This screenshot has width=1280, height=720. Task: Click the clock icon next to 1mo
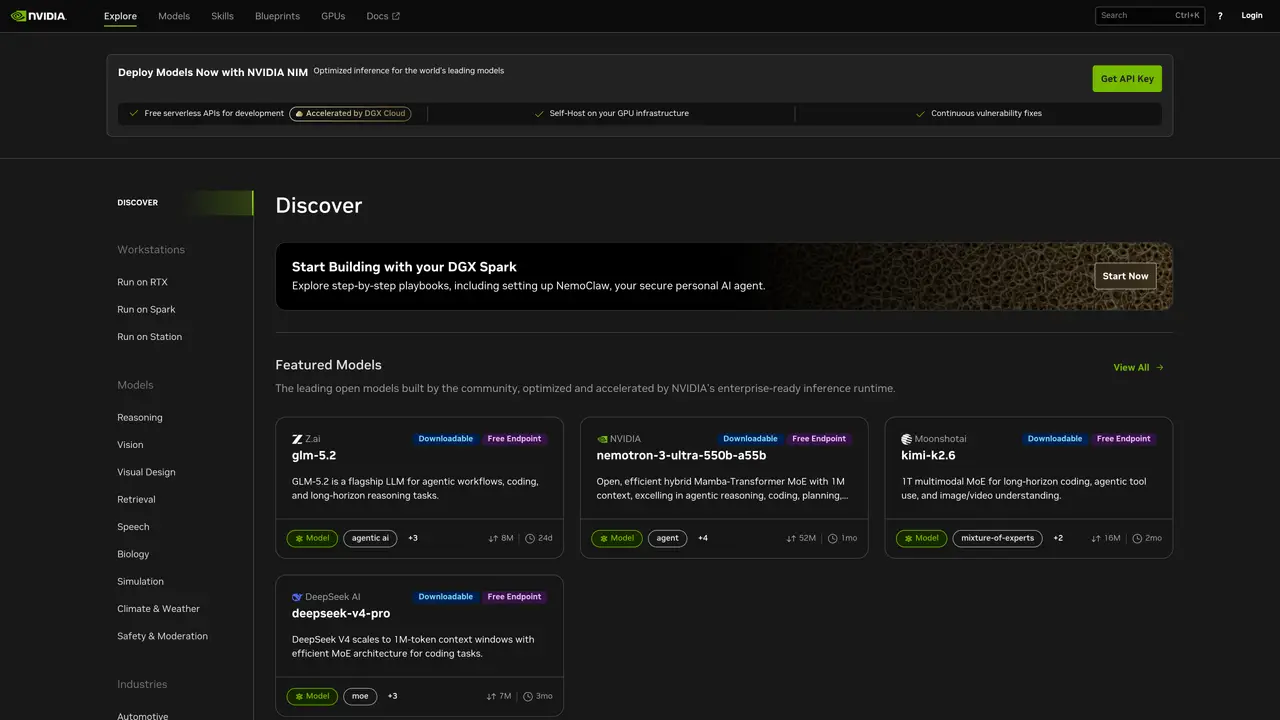pos(833,538)
